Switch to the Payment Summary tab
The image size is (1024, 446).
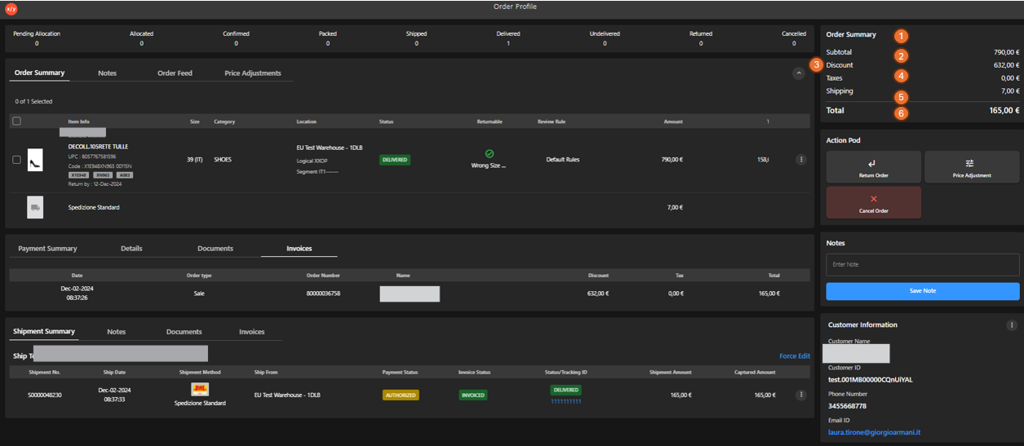pyautogui.click(x=48, y=249)
